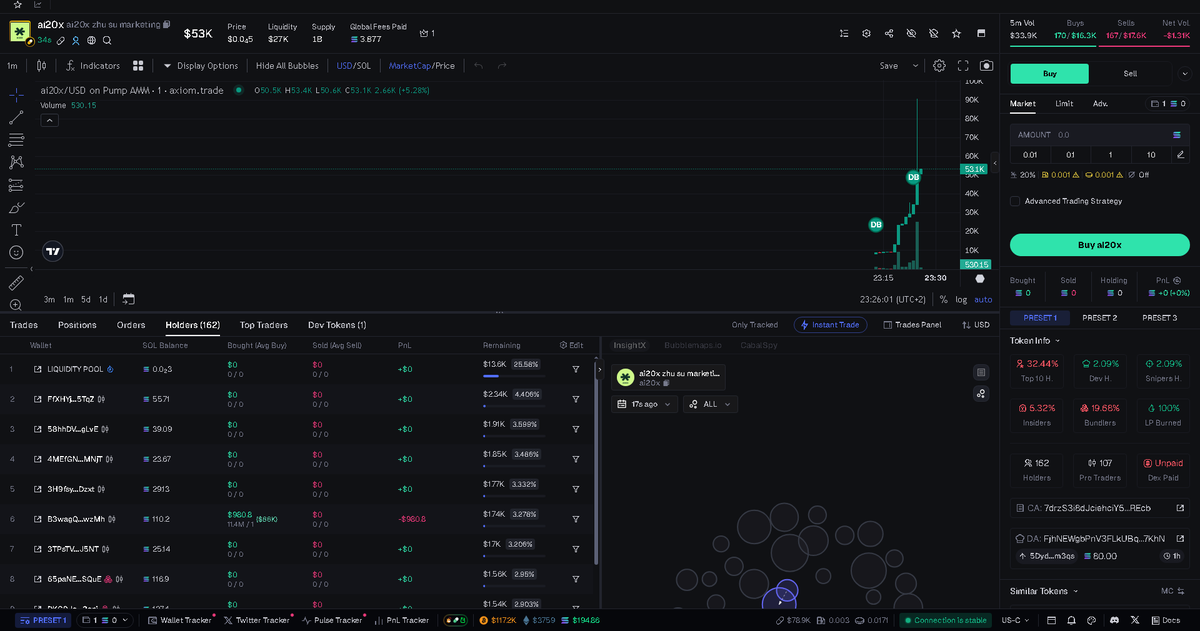Take a chart snapshot with camera icon
The width and height of the screenshot is (1200, 631).
tap(987, 66)
